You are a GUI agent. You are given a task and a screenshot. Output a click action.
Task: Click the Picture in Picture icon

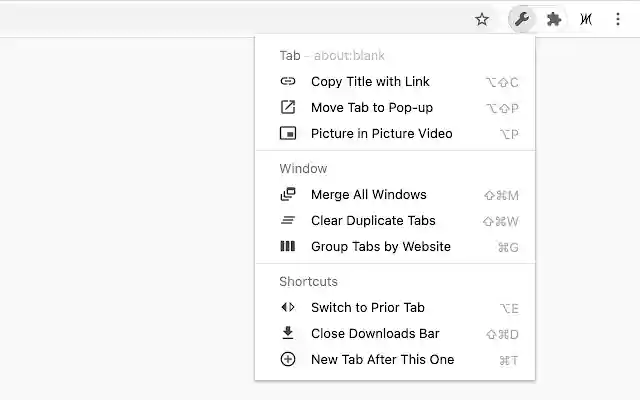pyautogui.click(x=288, y=134)
